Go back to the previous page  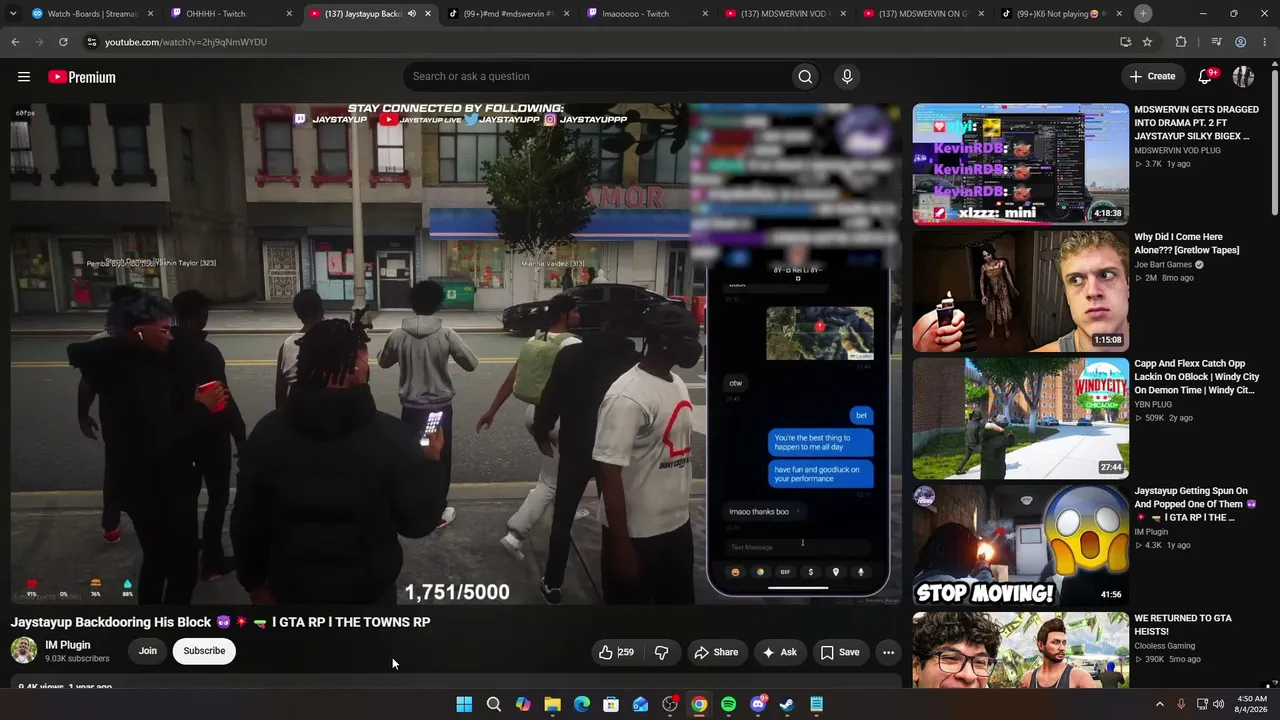pos(15,42)
